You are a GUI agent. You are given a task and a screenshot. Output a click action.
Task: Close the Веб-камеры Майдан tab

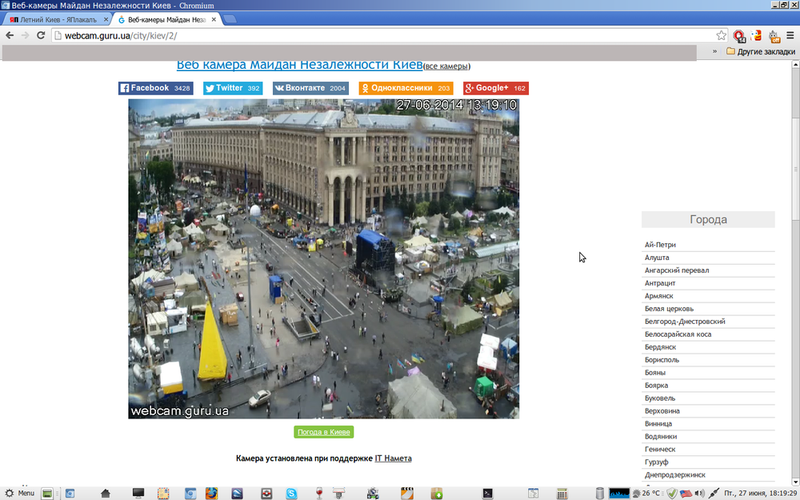(214, 19)
